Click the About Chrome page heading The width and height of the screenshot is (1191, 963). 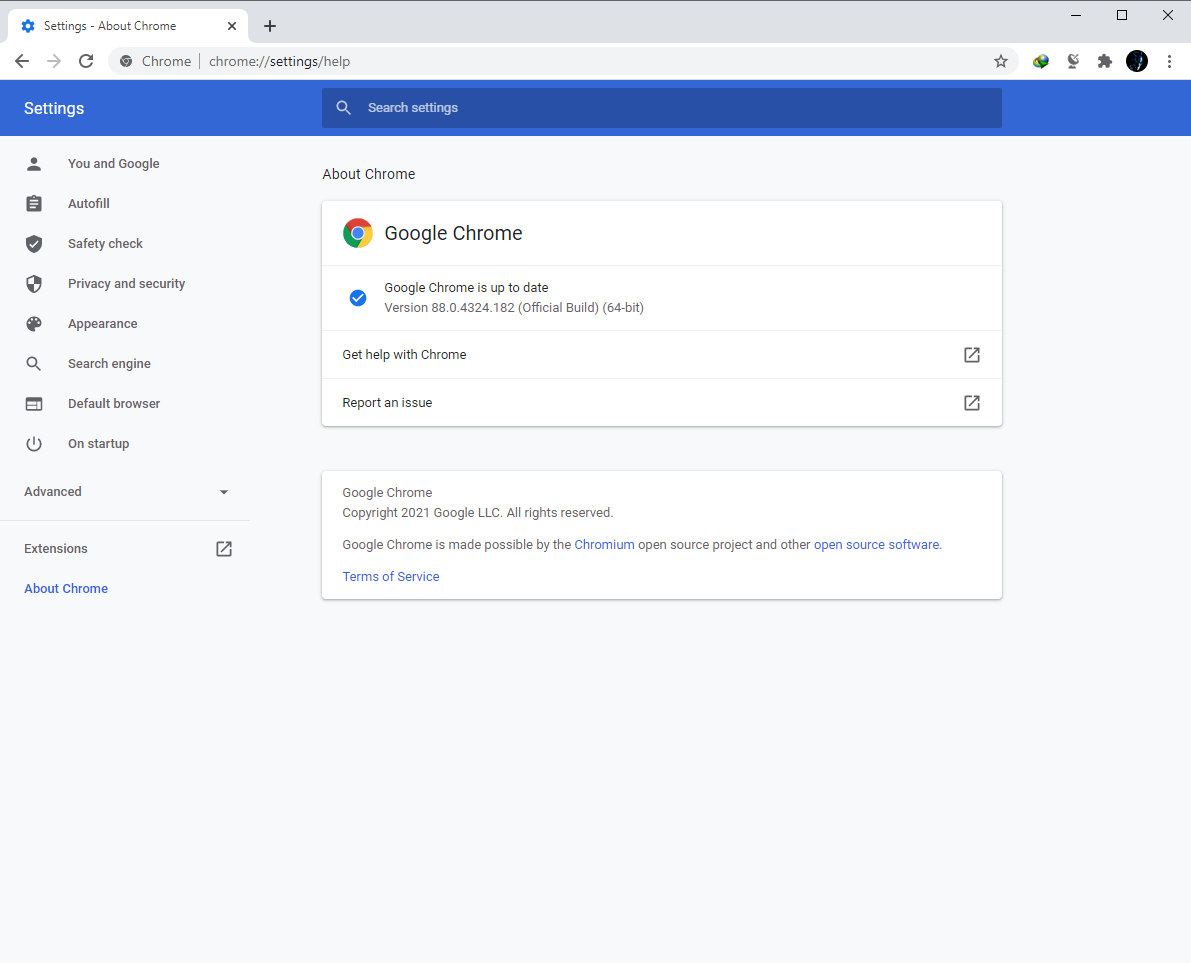point(368,174)
